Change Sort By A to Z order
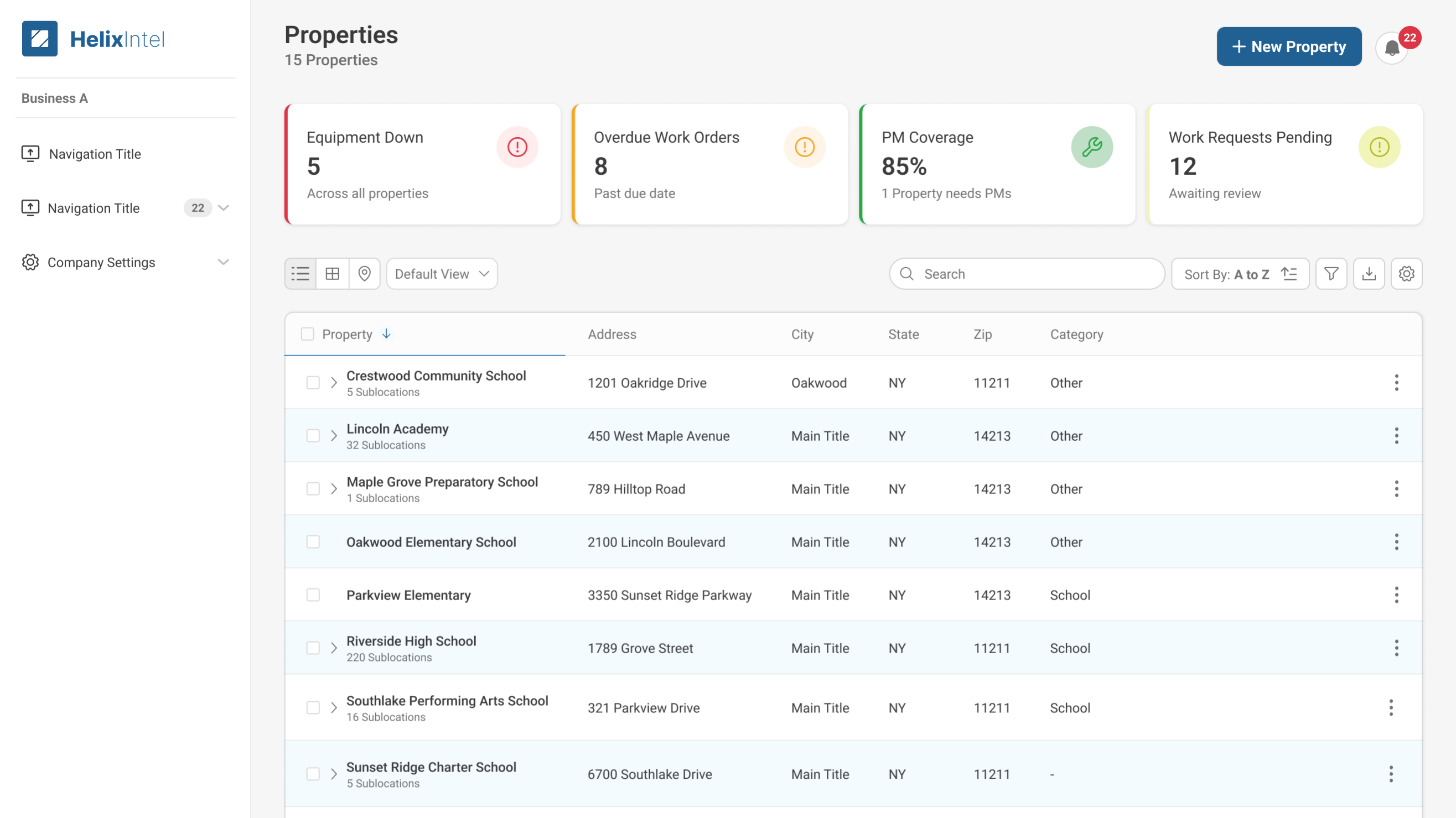This screenshot has width=1456, height=818. (1240, 274)
